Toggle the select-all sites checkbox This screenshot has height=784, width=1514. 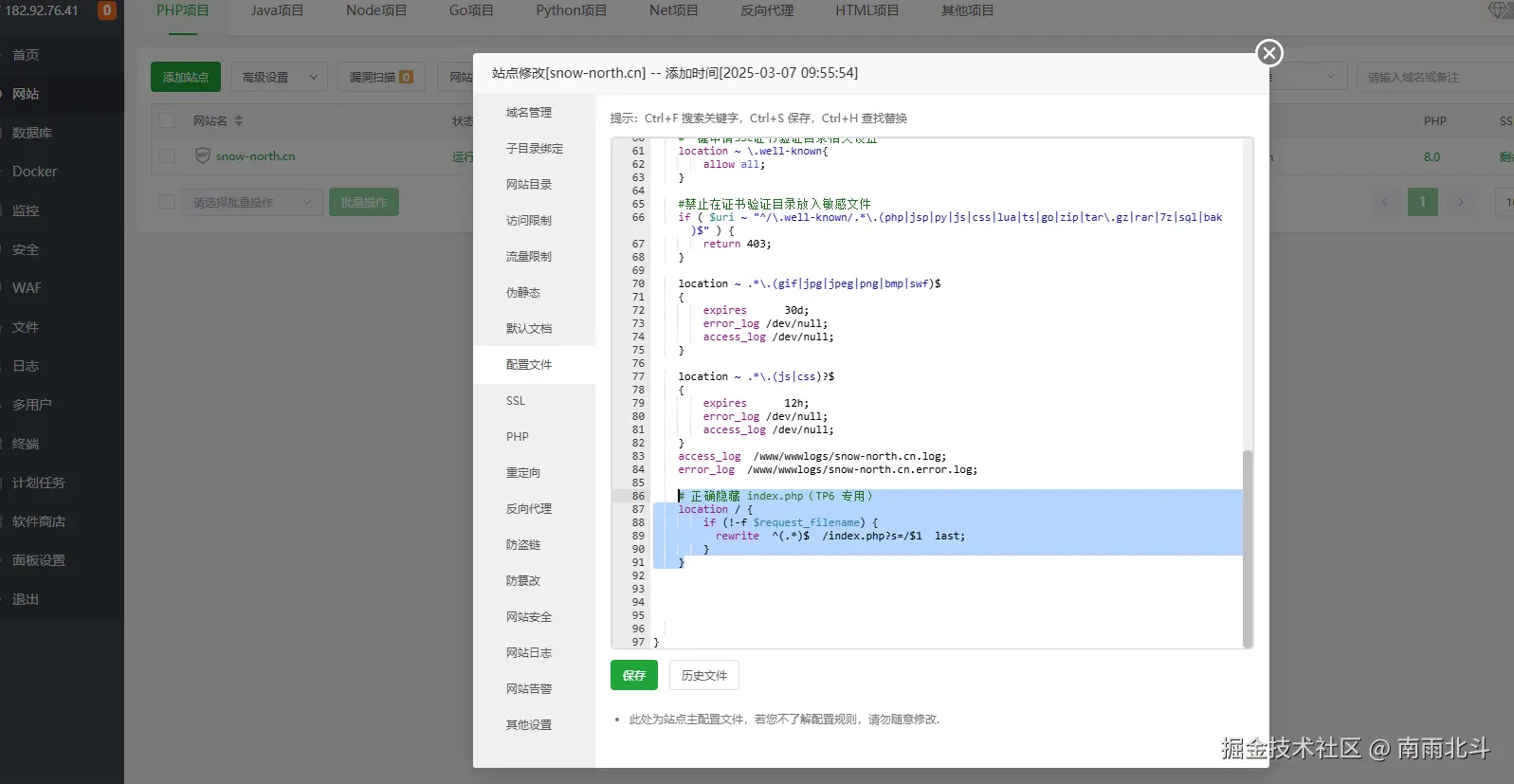167,120
